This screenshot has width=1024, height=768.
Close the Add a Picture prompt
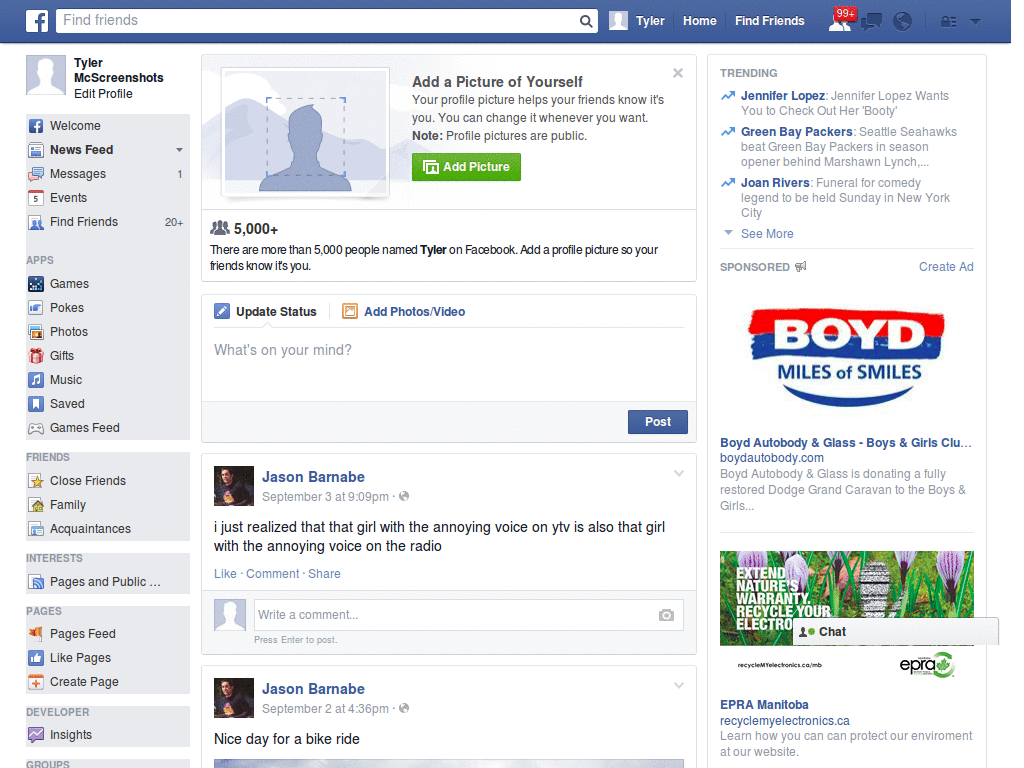[678, 73]
